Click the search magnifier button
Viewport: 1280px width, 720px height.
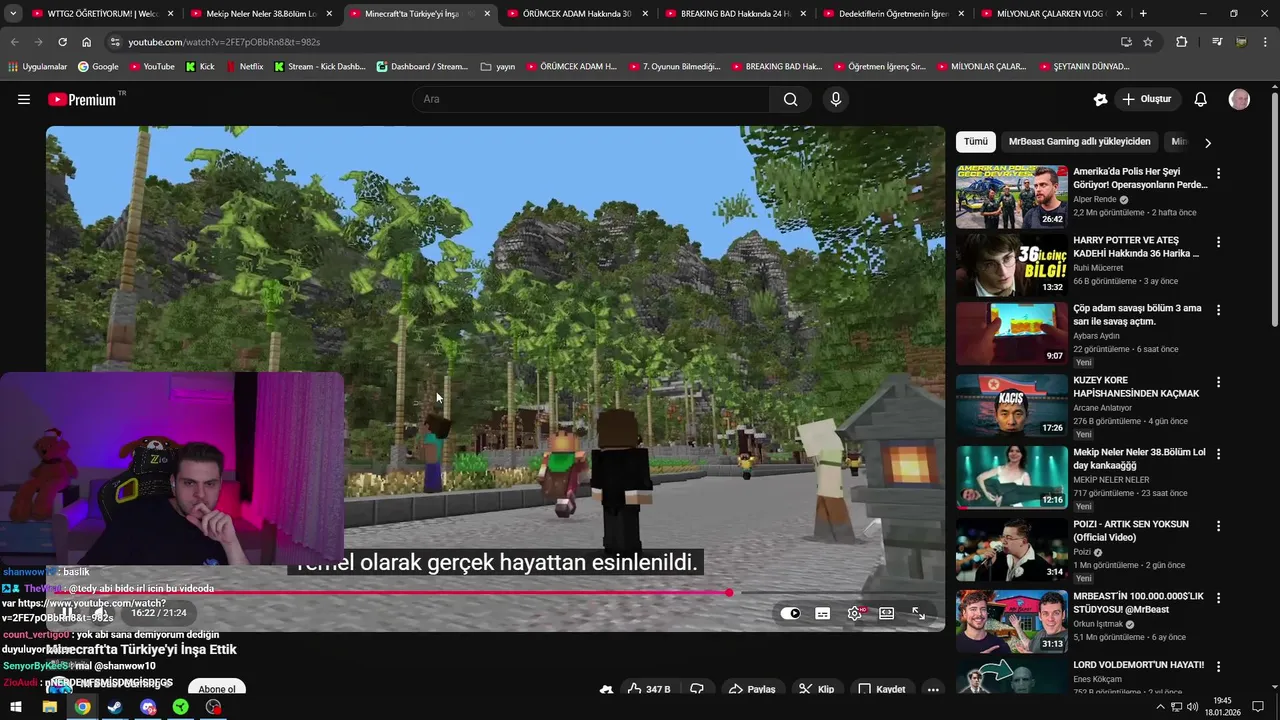[790, 99]
